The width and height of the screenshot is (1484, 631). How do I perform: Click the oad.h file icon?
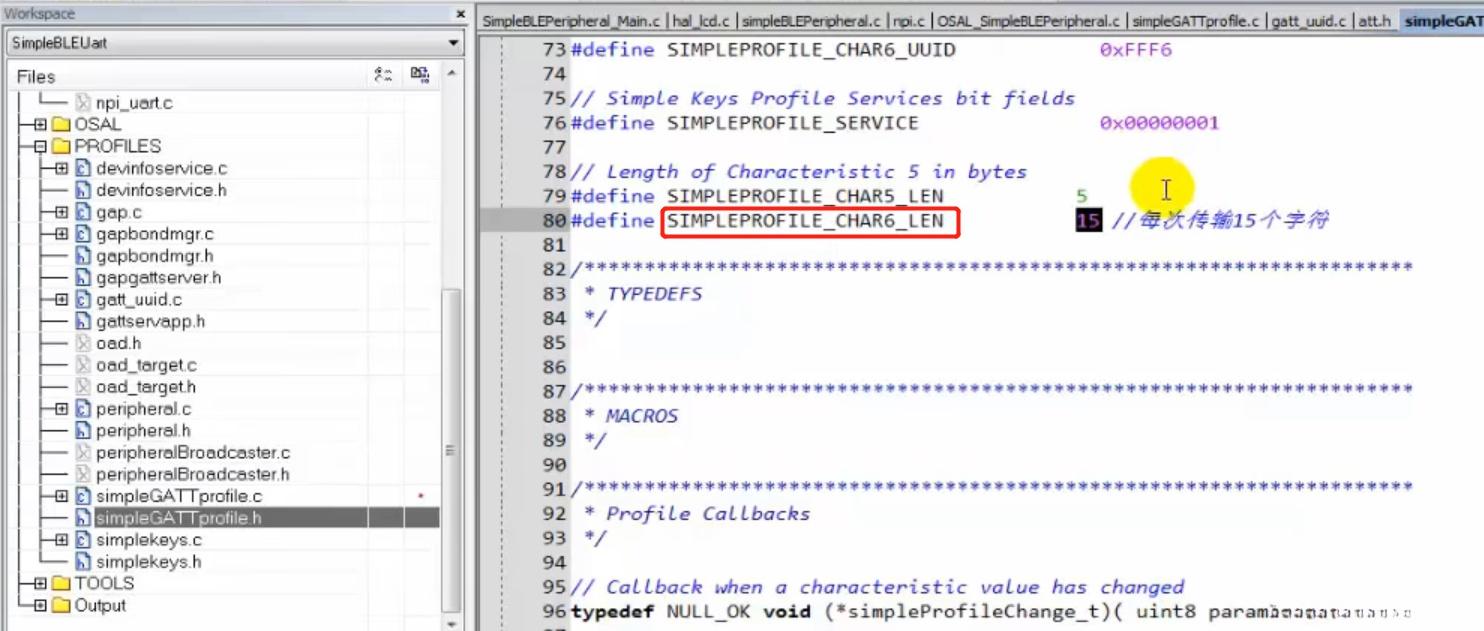pyautogui.click(x=83, y=343)
